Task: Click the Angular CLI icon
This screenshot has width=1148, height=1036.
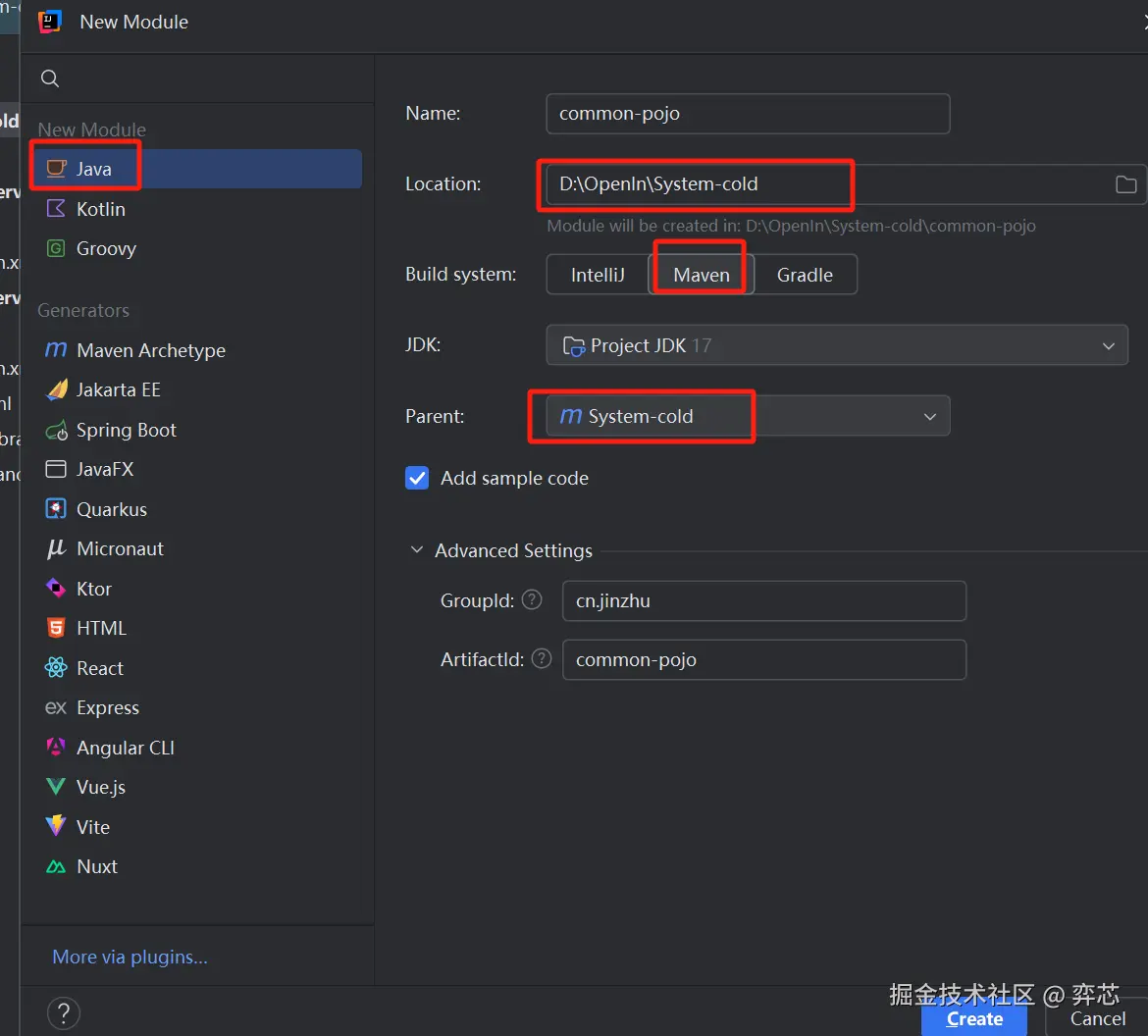Action: (56, 747)
